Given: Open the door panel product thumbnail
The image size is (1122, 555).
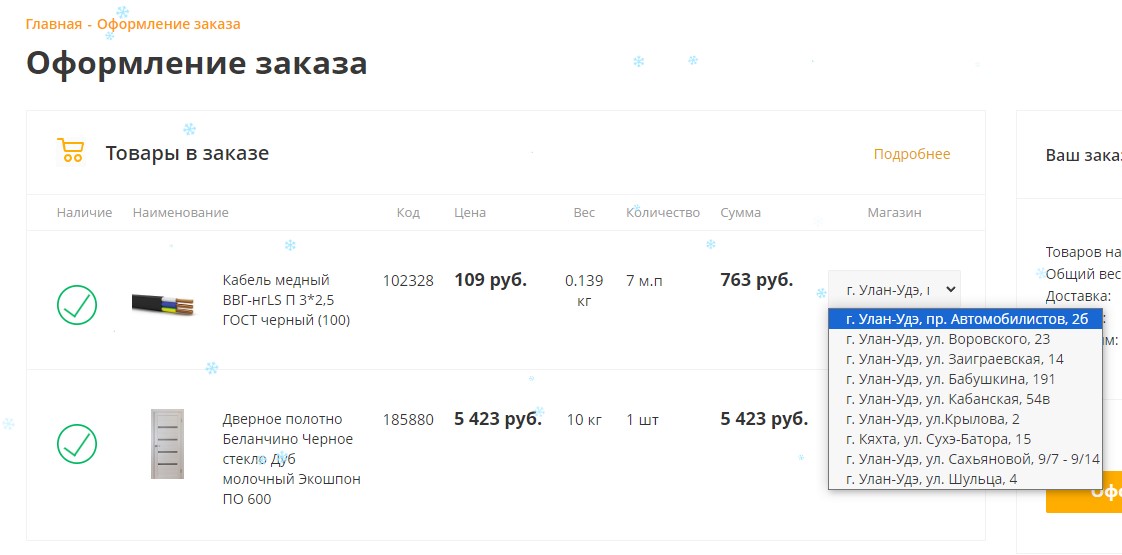Looking at the screenshot, I should point(167,444).
